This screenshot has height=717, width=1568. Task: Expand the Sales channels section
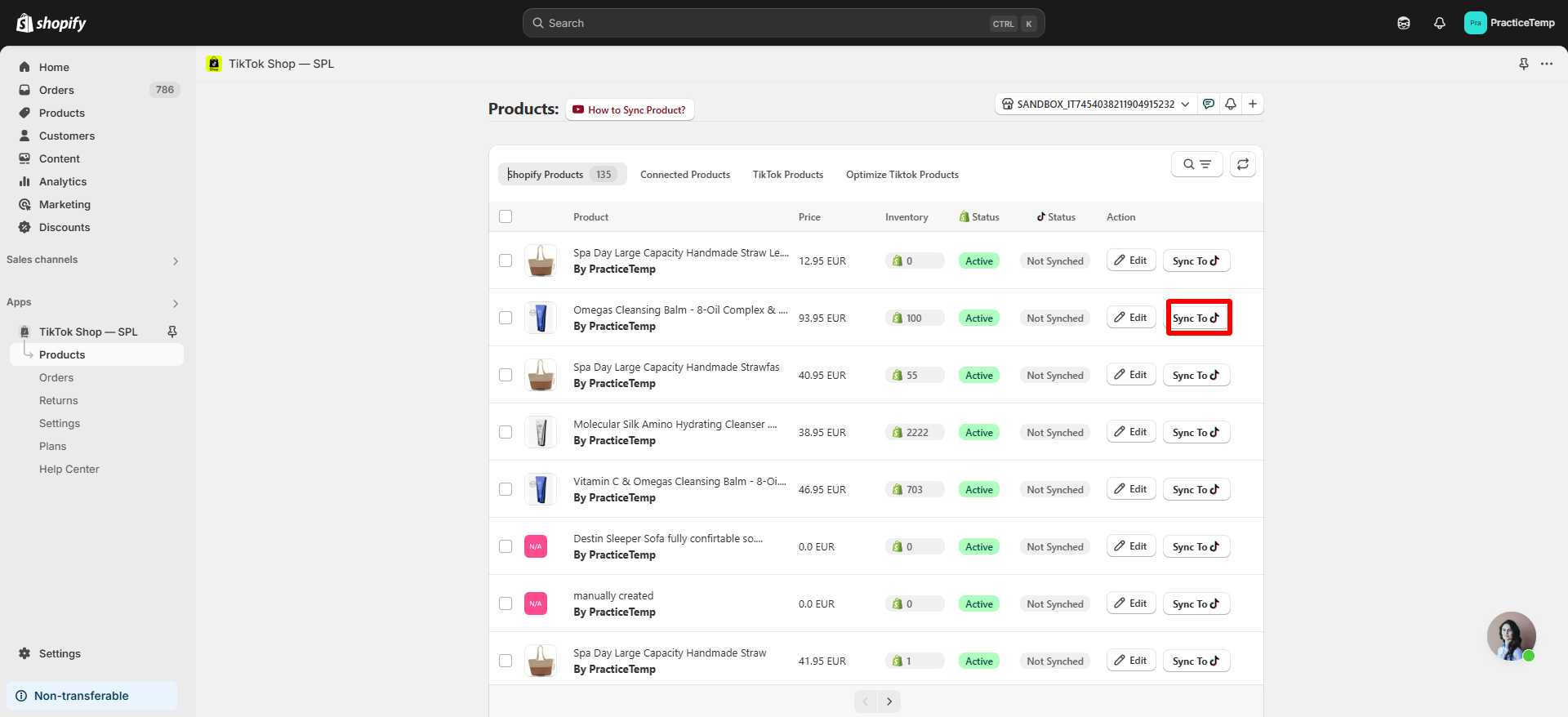(175, 261)
